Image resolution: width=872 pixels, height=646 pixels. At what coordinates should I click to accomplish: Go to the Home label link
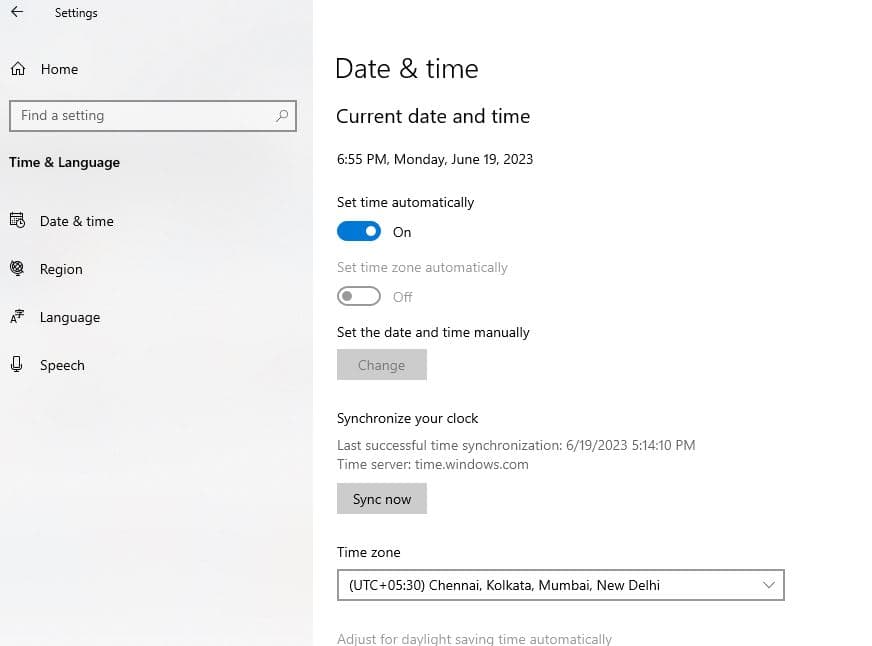59,69
